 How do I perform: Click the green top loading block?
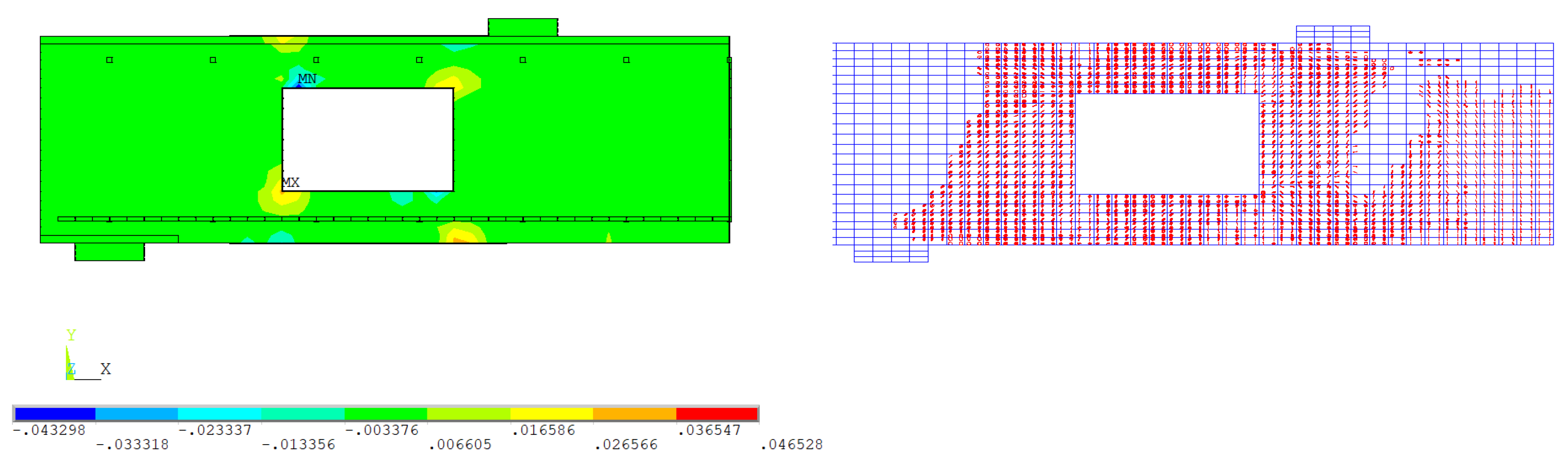point(522,27)
